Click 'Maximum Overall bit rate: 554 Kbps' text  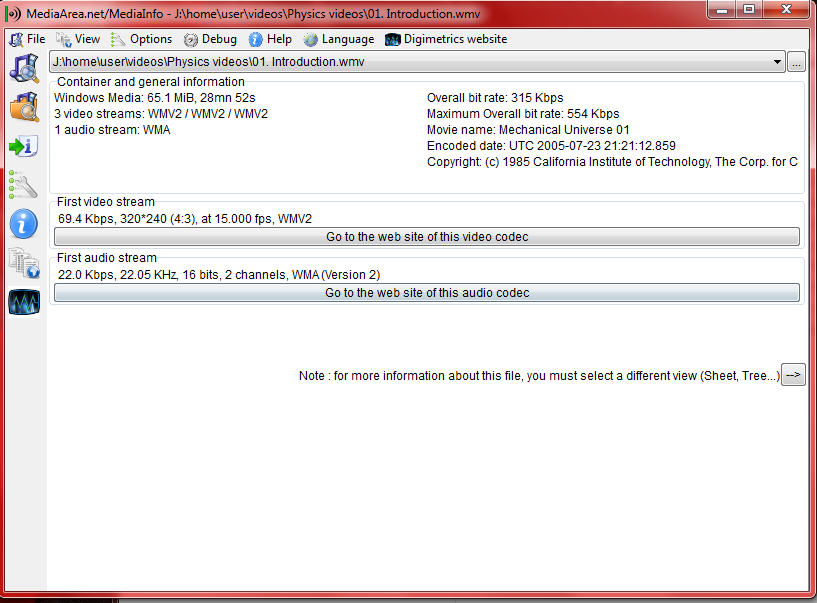tap(523, 114)
